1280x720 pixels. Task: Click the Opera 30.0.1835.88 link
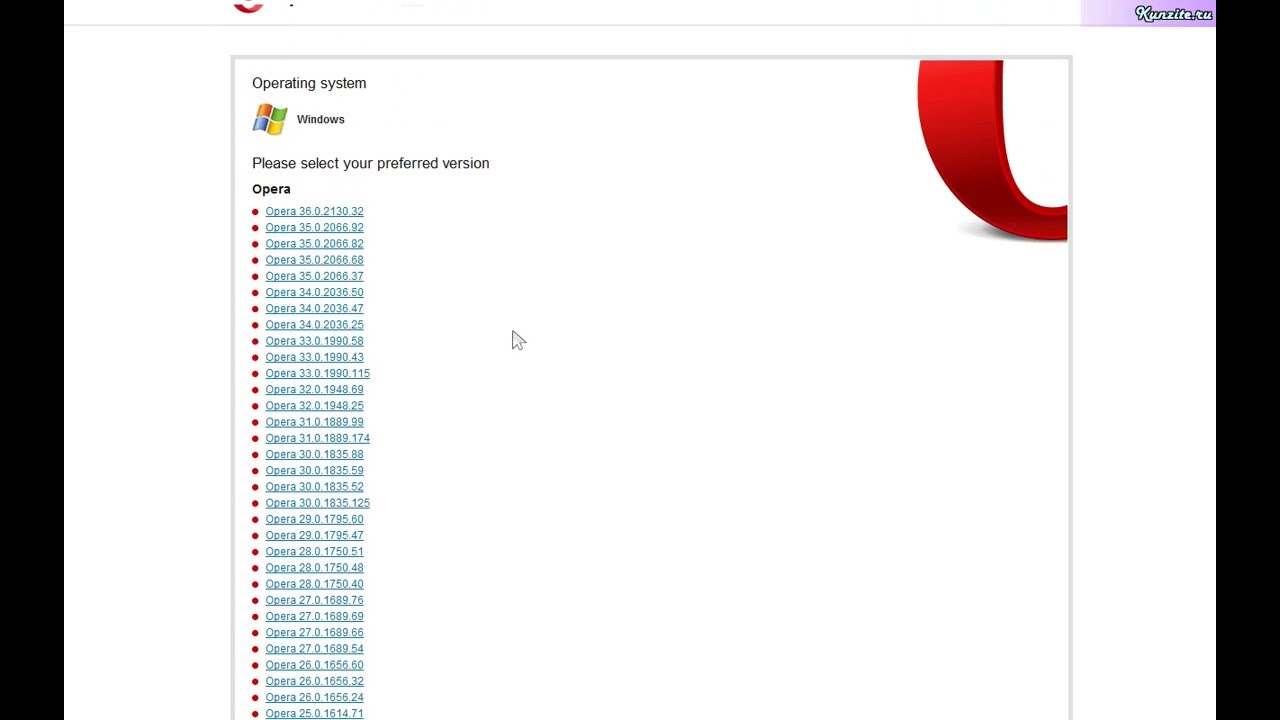[314, 454]
